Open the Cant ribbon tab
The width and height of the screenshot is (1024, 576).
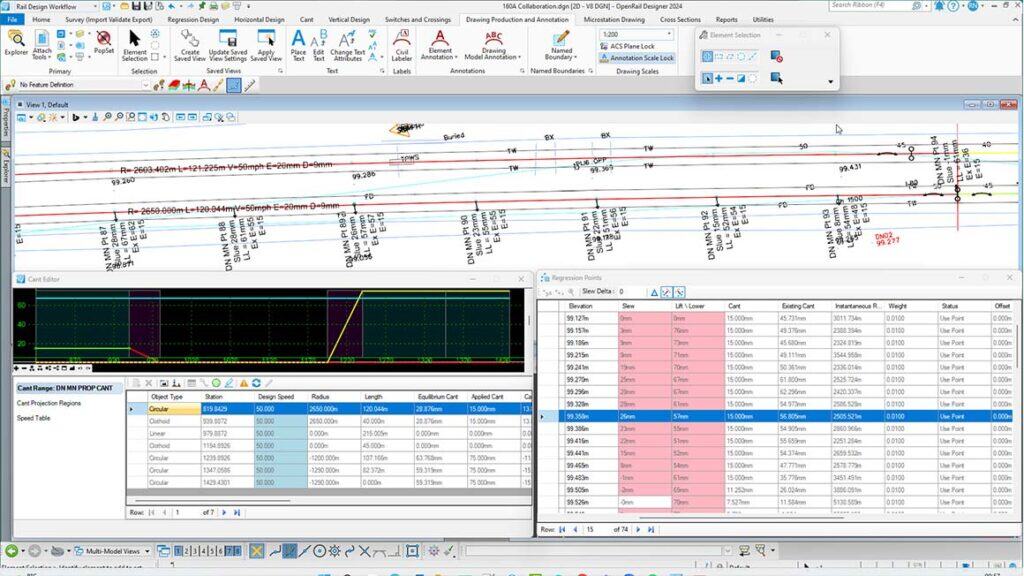pos(306,20)
